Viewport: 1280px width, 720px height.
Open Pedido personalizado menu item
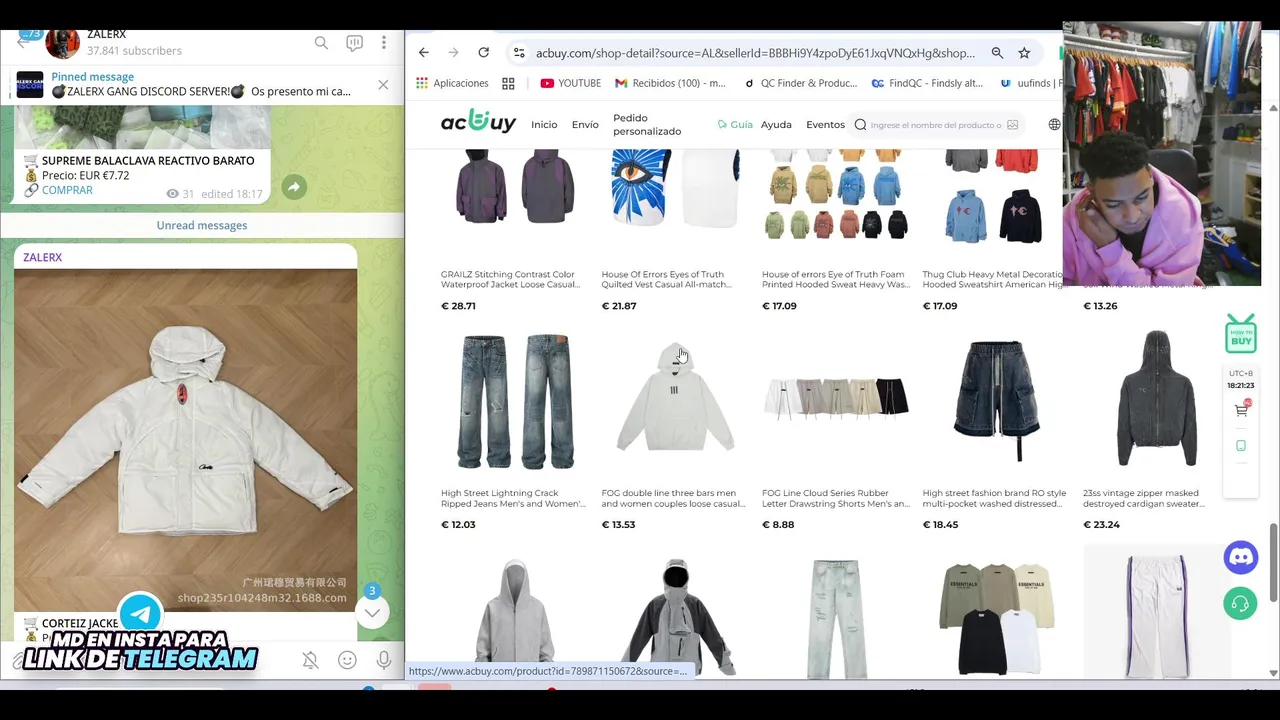coord(647,125)
